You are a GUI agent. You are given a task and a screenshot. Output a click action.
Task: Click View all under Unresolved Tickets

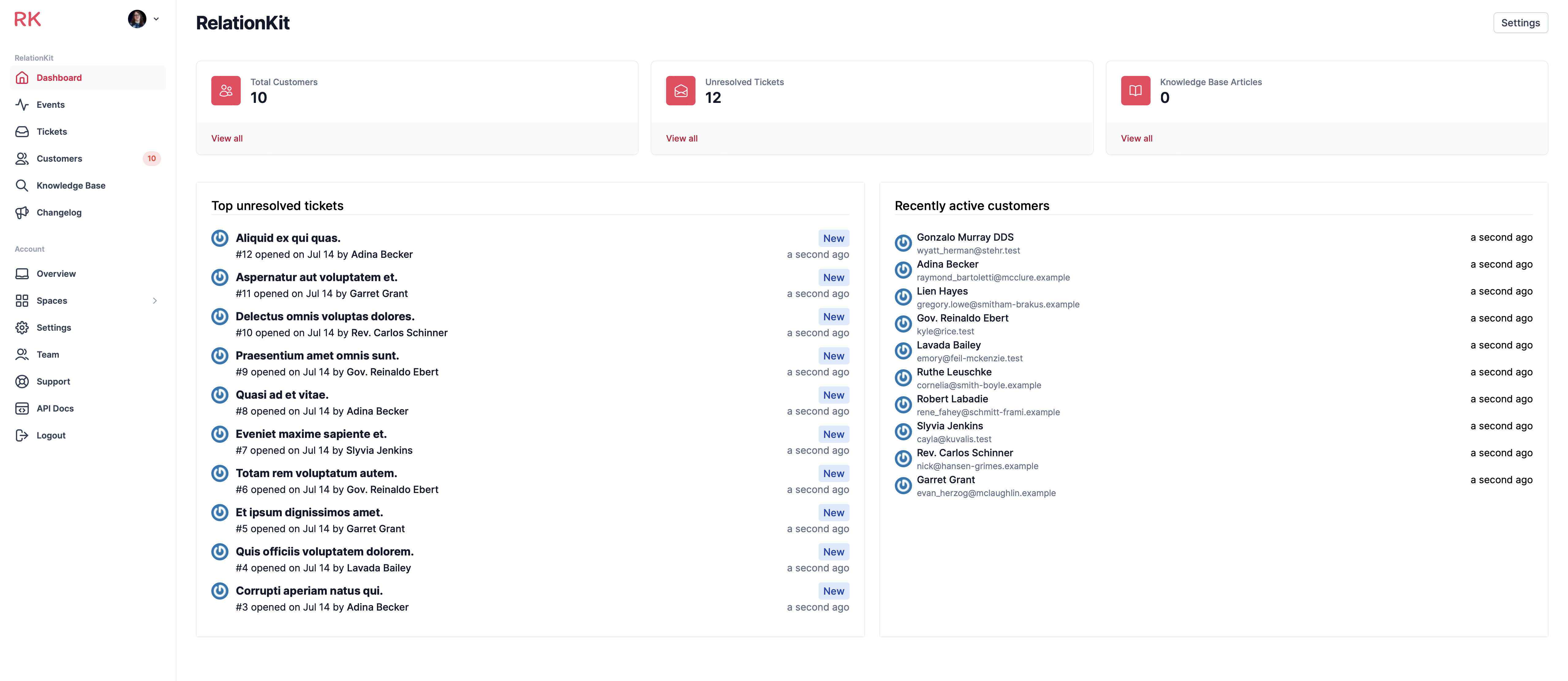[682, 138]
